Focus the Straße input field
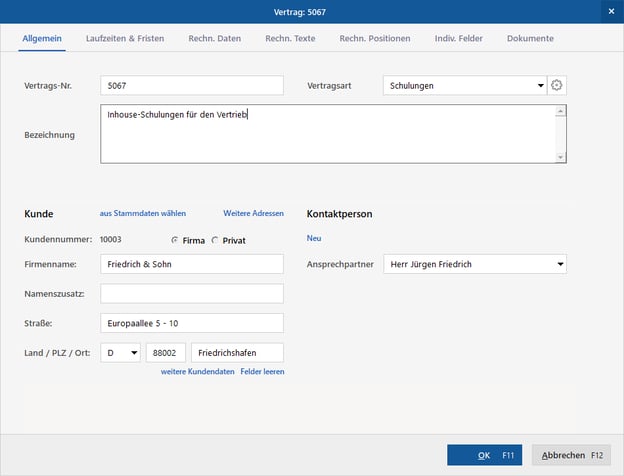The image size is (624, 476). [192, 323]
